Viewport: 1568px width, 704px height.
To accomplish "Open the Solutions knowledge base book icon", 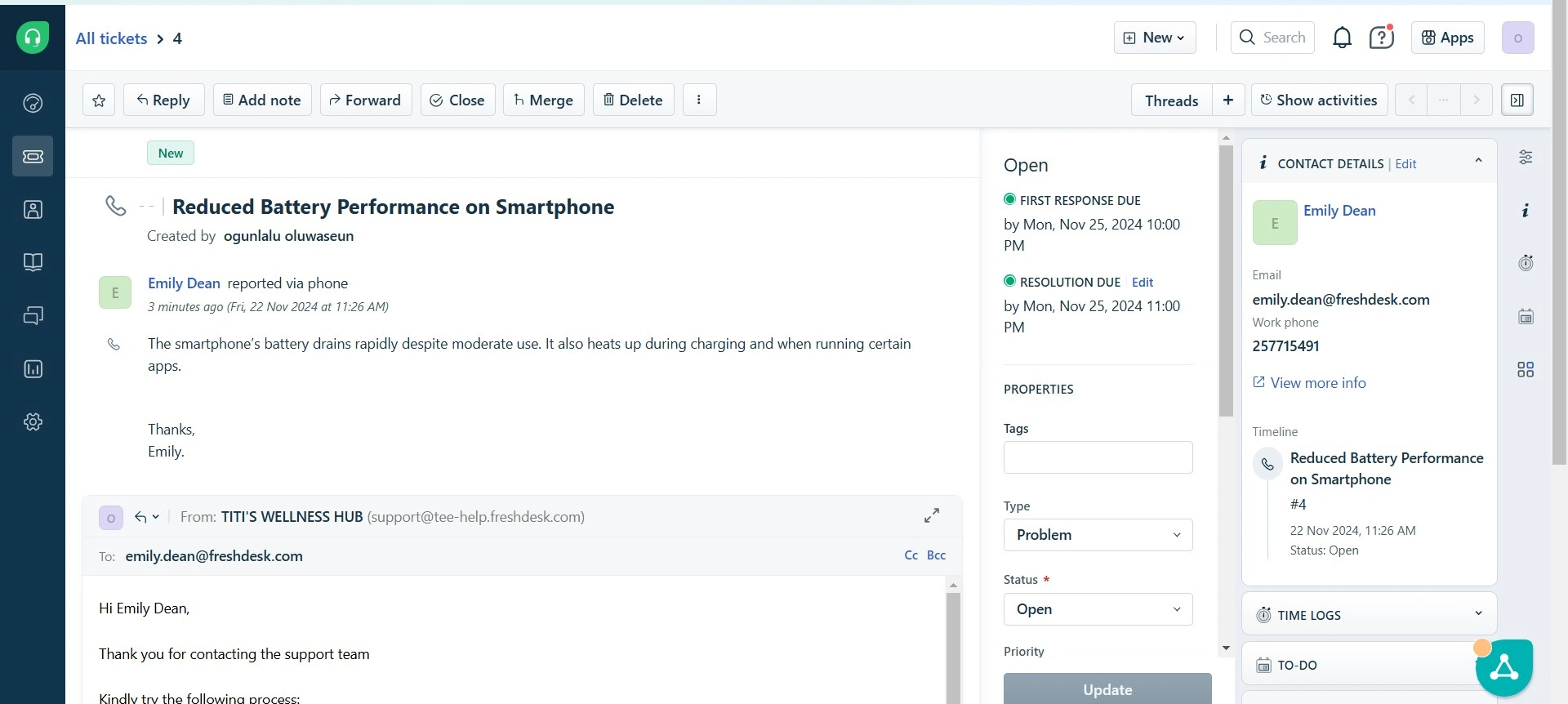I will tap(33, 262).
